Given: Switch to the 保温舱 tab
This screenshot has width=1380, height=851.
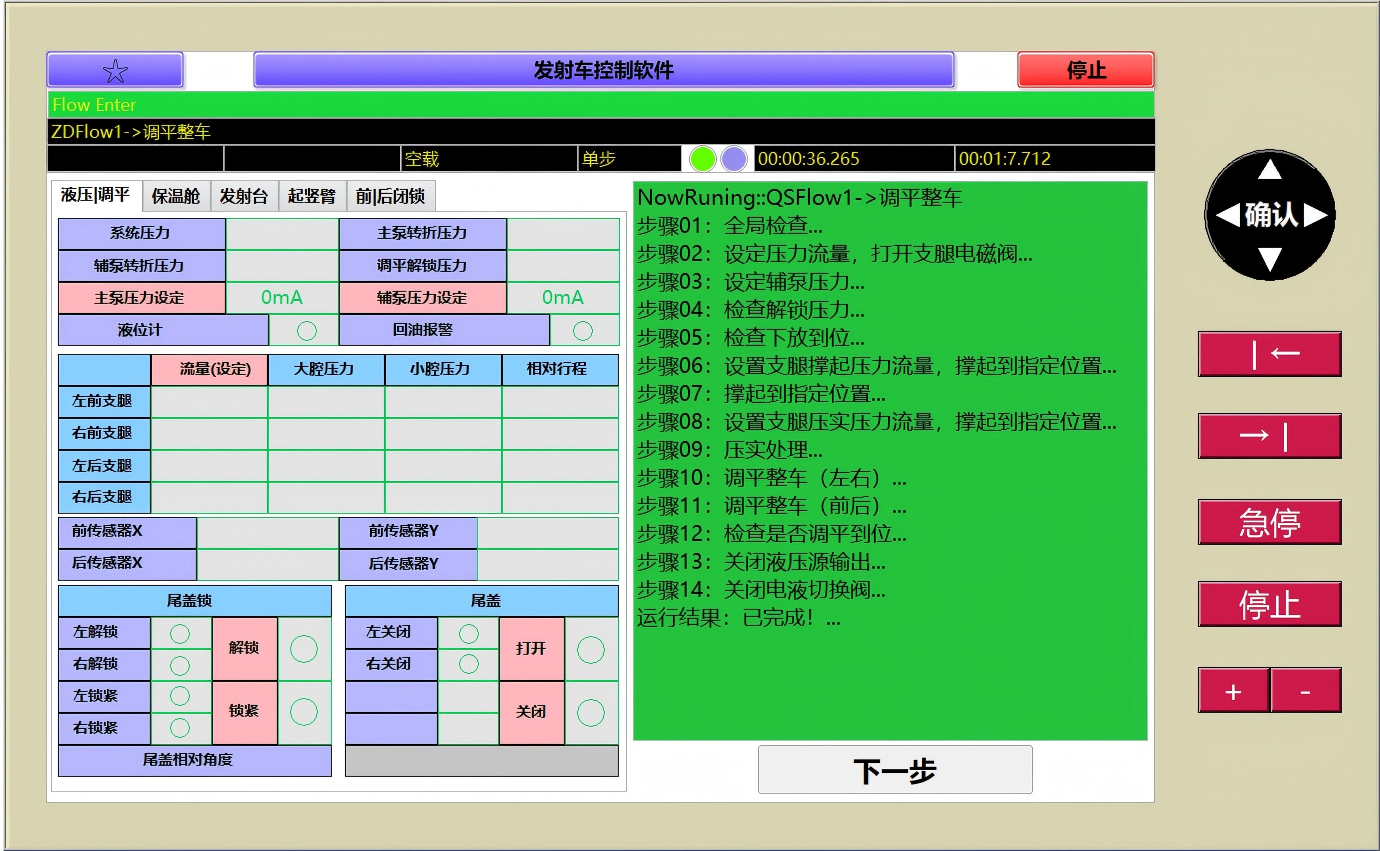Looking at the screenshot, I should click(176, 196).
